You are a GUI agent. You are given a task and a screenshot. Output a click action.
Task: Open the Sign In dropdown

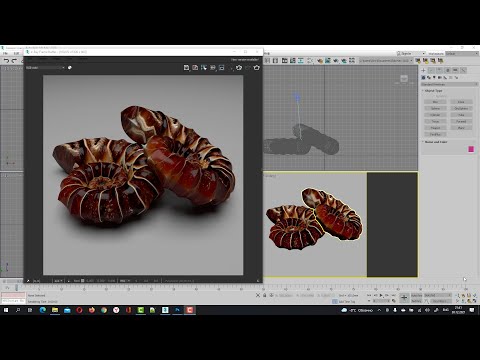click(x=411, y=53)
